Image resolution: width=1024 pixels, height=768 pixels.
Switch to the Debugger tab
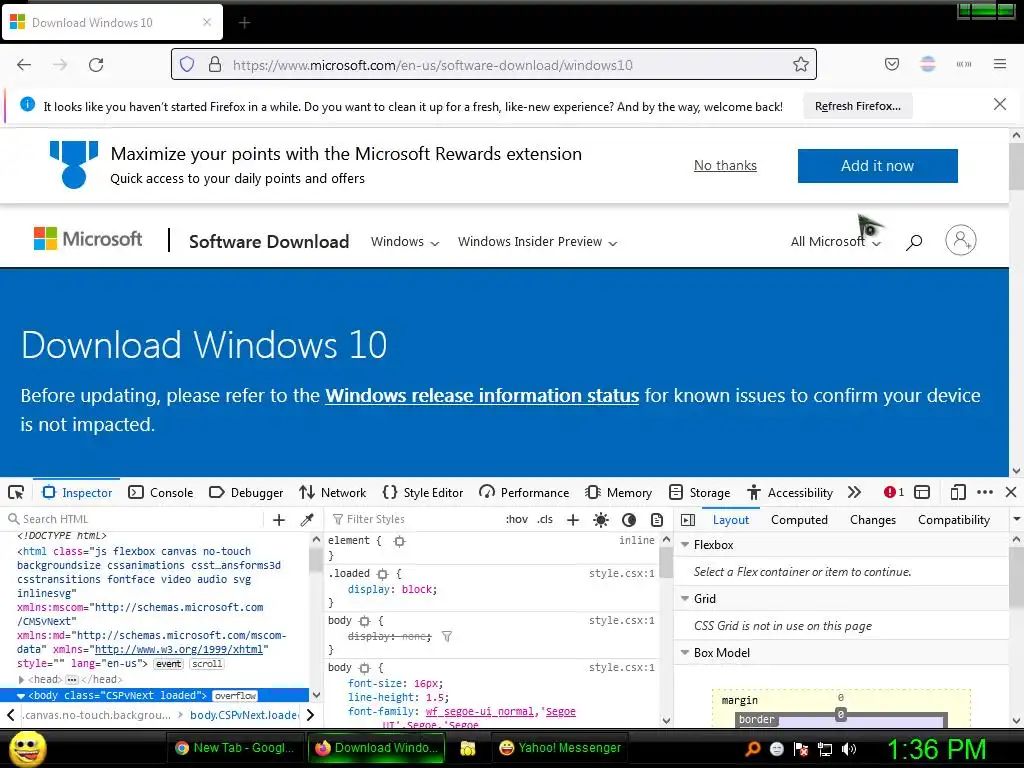tap(246, 492)
